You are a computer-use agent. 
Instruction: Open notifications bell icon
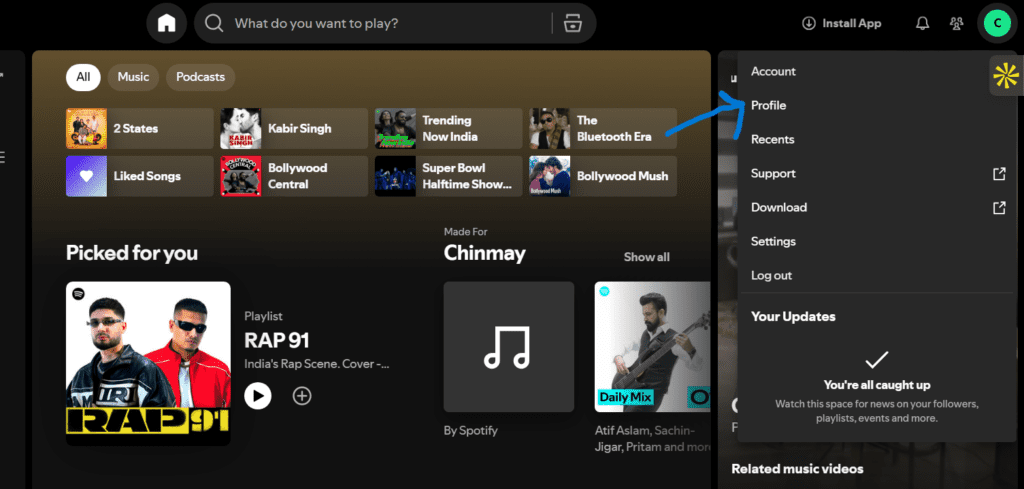point(922,24)
